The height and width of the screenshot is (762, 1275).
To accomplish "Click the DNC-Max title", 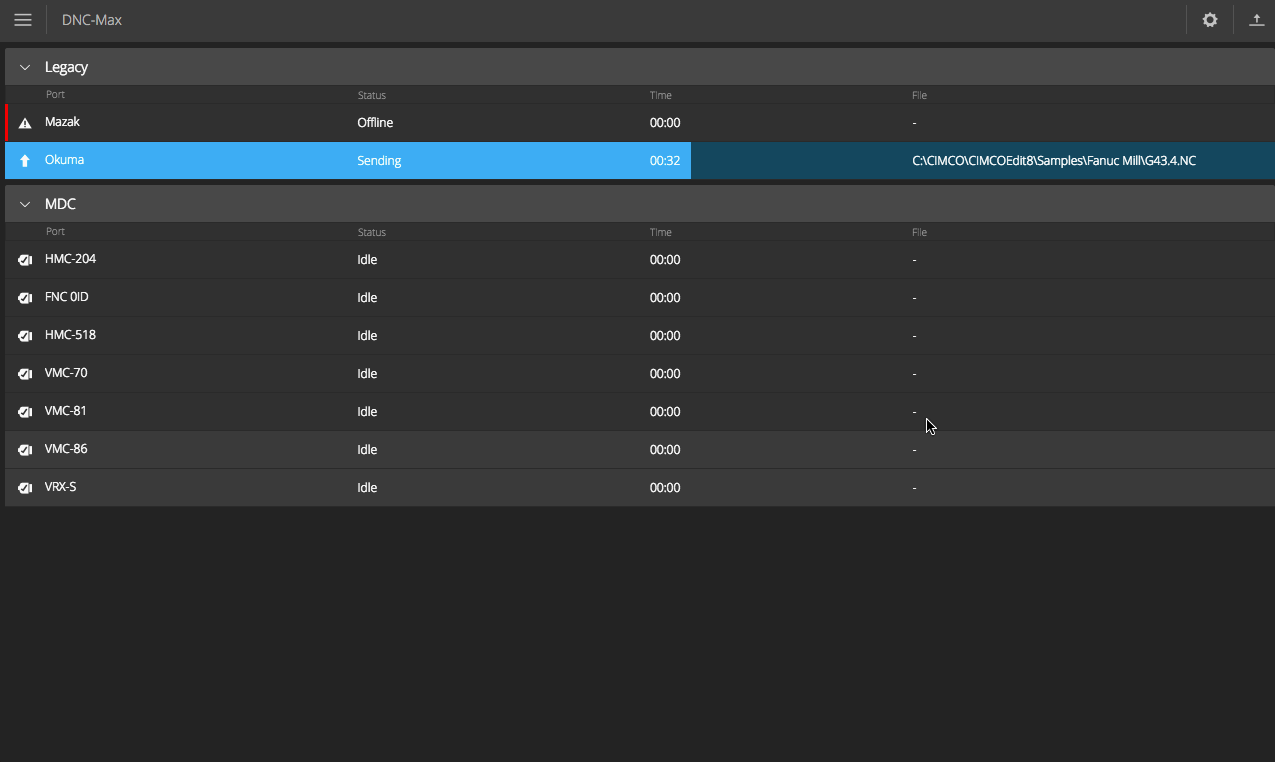I will click(x=92, y=20).
